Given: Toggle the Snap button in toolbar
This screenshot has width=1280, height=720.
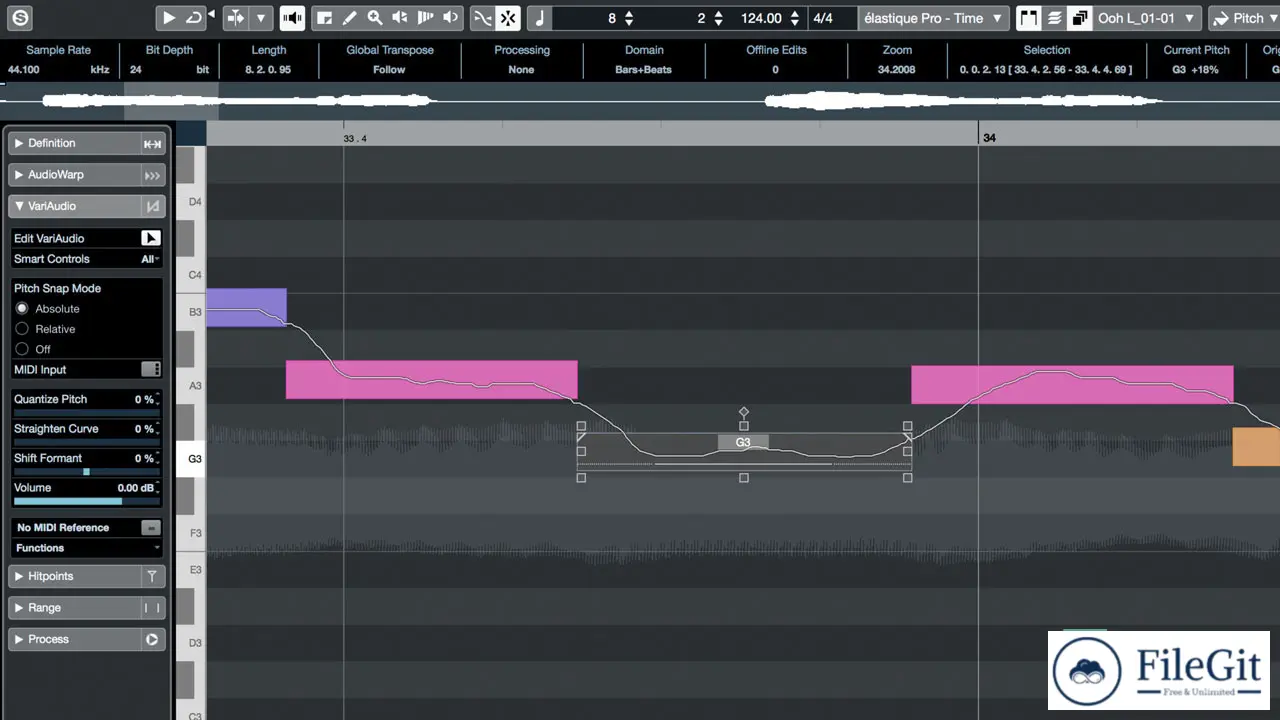Looking at the screenshot, I should tap(508, 17).
